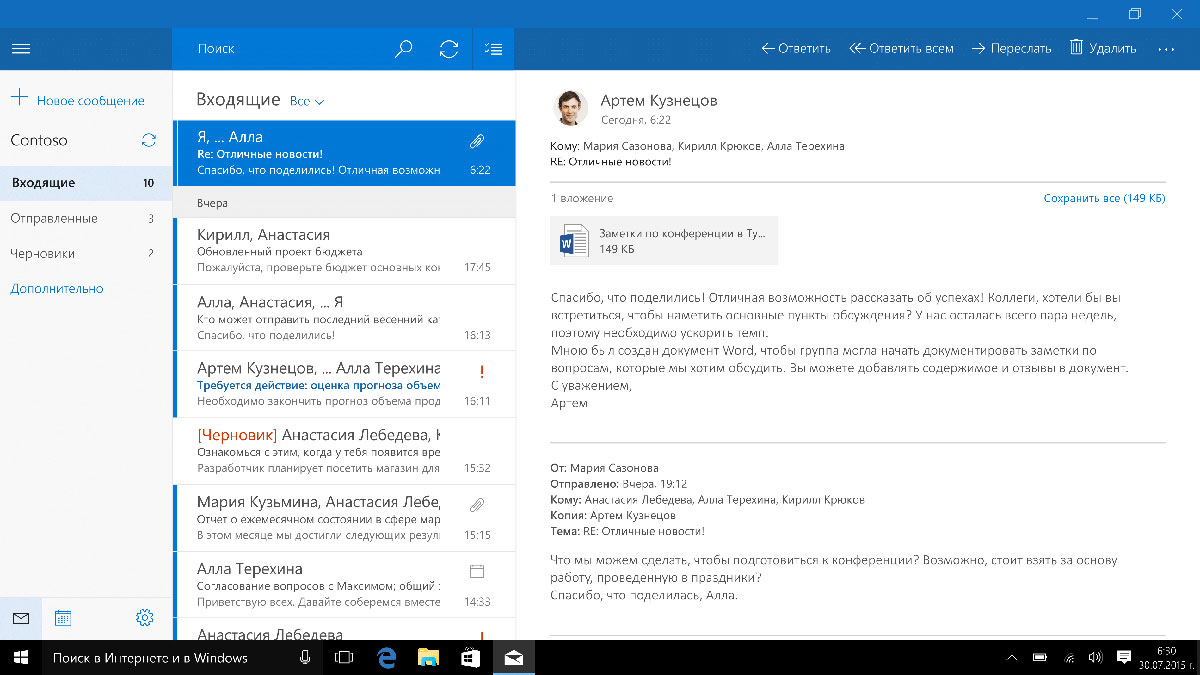The width and height of the screenshot is (1200, 675).
Task: Focus the taskbar search box
Action: point(162,657)
